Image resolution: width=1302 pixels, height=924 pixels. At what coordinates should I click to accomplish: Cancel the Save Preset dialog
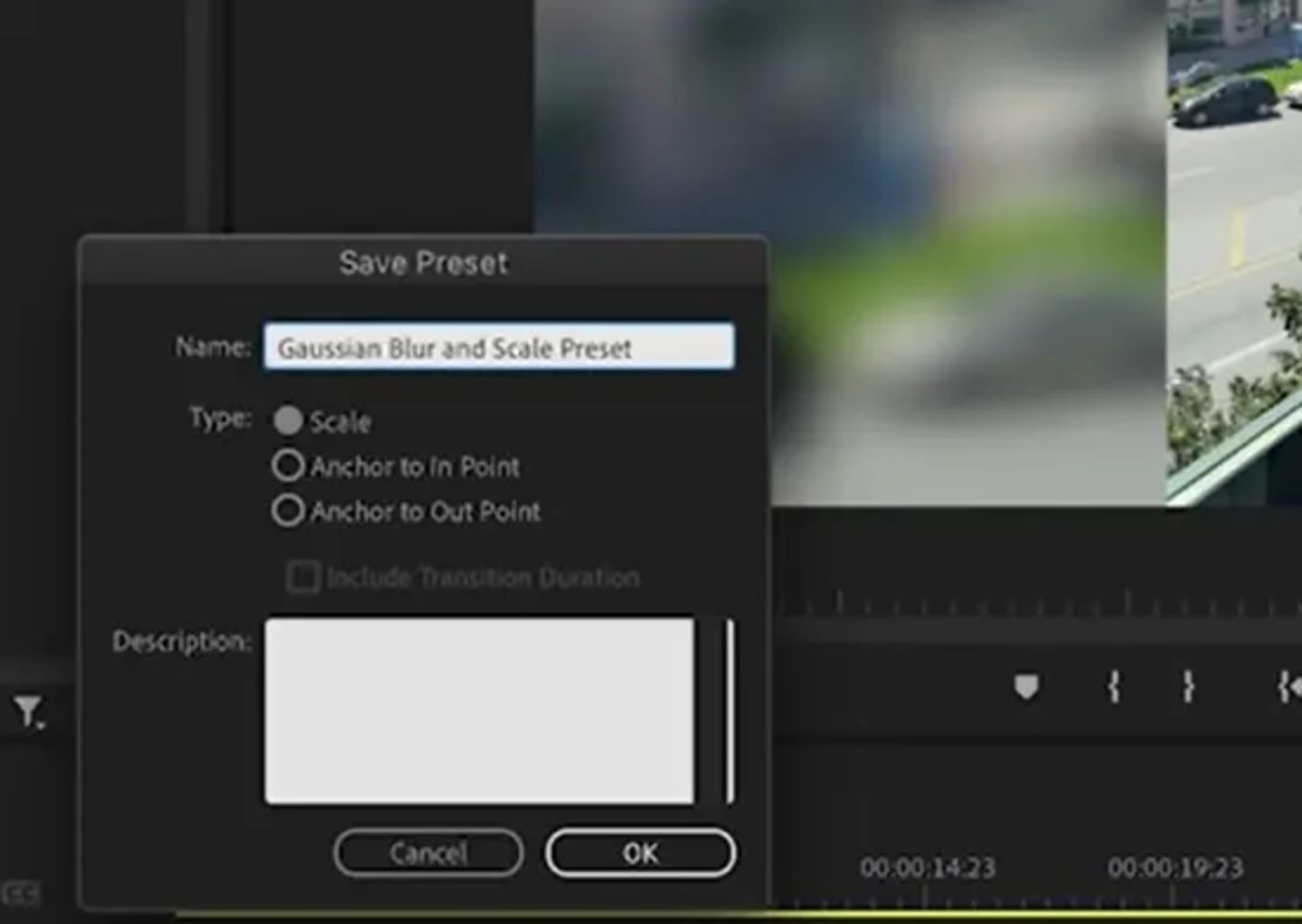pyautogui.click(x=428, y=852)
